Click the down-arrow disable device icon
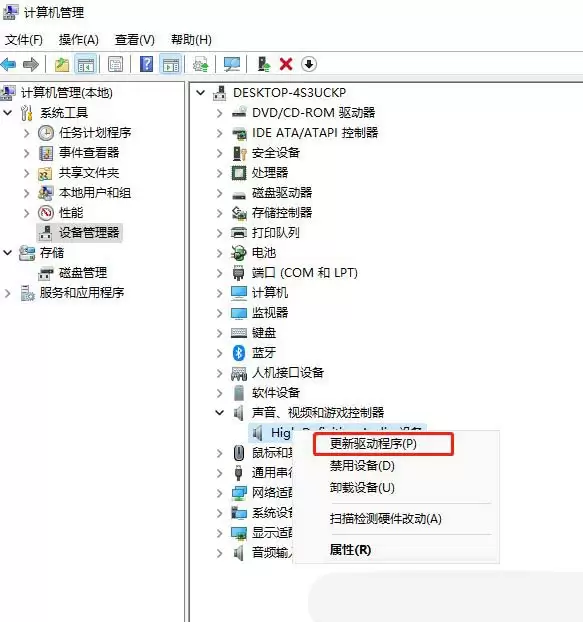Screen dimensions: 583x622 click(x=309, y=64)
